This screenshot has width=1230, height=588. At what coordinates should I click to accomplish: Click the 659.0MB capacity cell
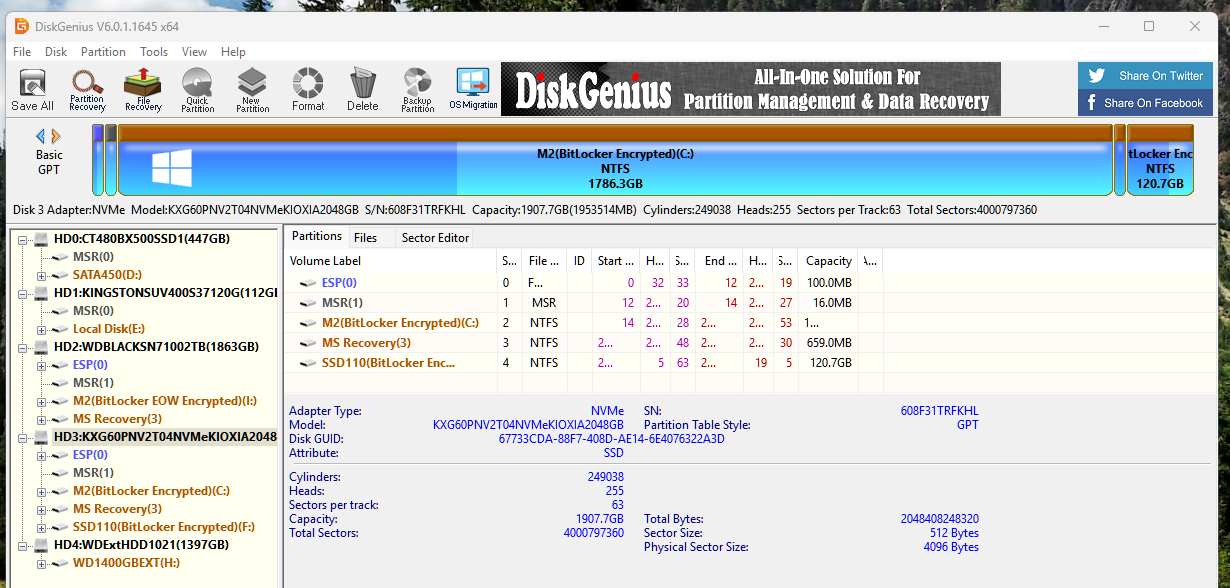click(x=829, y=342)
